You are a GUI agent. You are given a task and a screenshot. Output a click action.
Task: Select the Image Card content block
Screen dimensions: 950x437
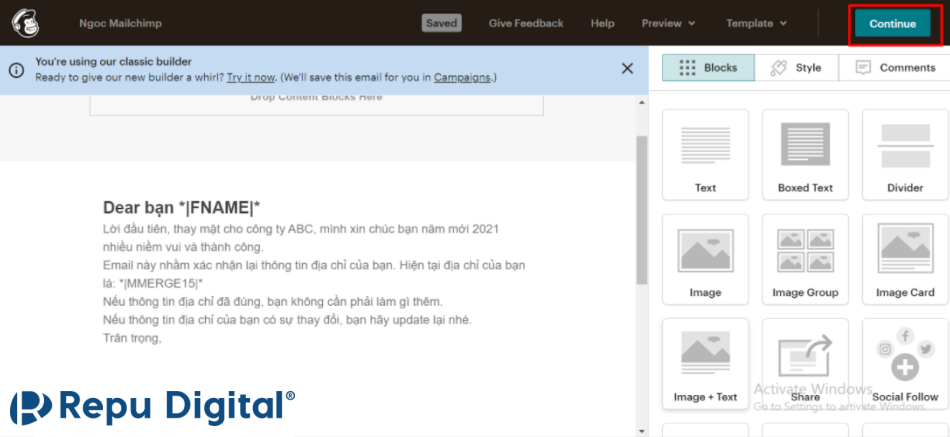point(905,259)
